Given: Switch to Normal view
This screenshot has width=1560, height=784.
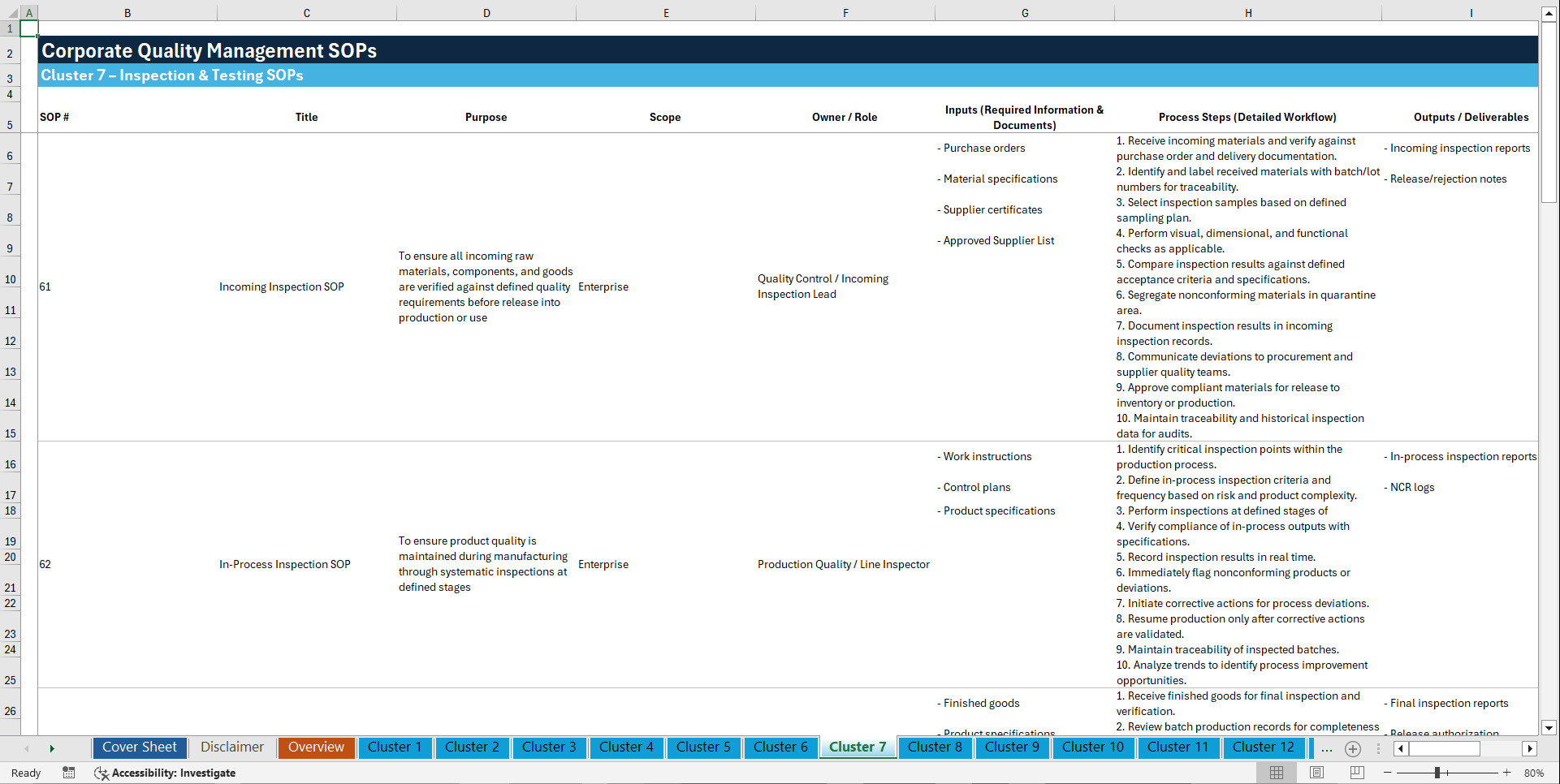Looking at the screenshot, I should [1277, 773].
